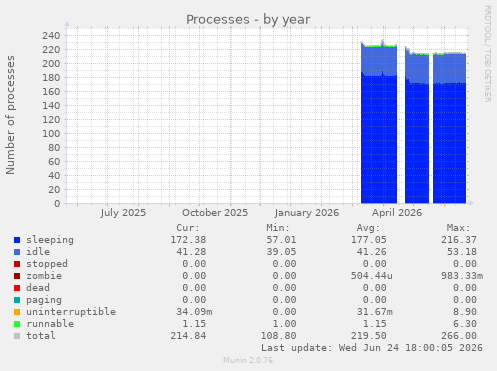Click idle maximum value 53.18
The image size is (497, 371).
462,252
